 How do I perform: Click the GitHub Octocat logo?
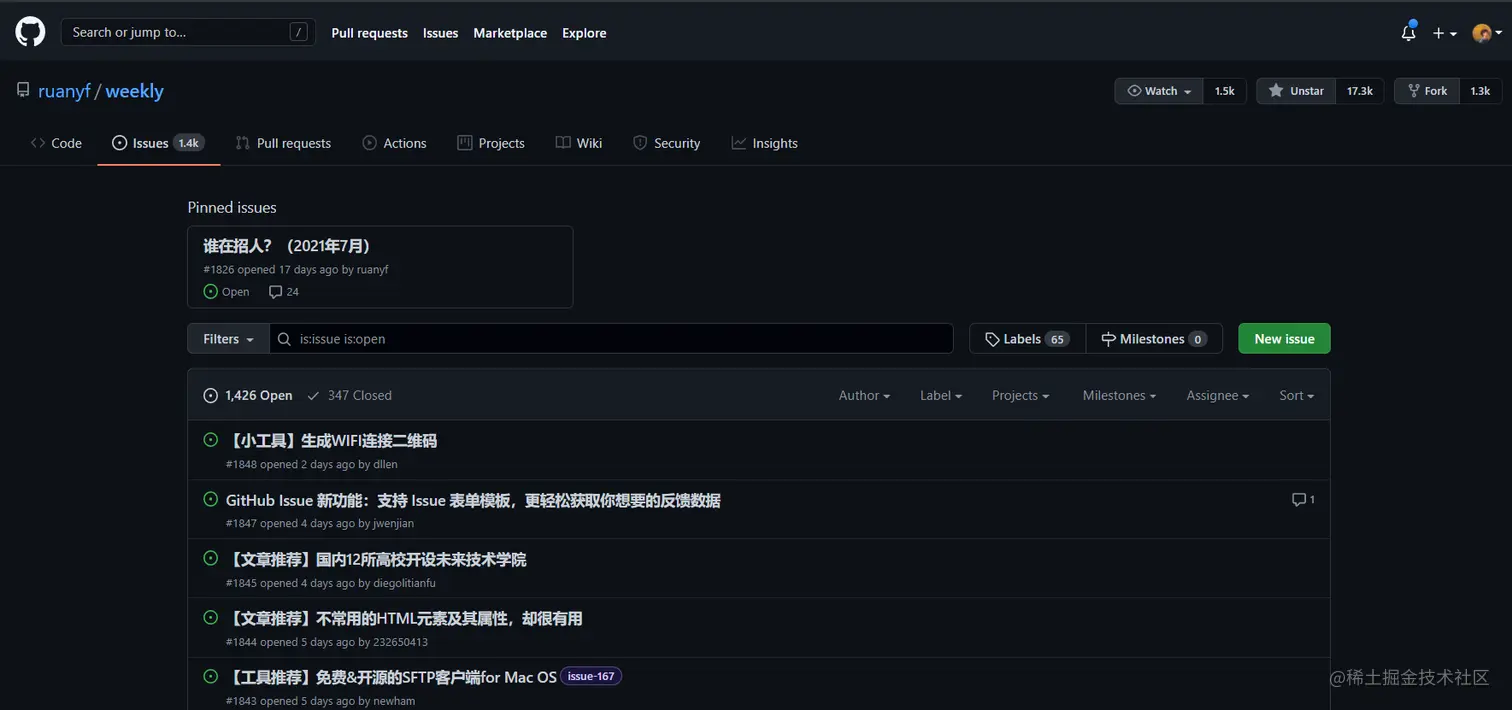click(x=30, y=32)
